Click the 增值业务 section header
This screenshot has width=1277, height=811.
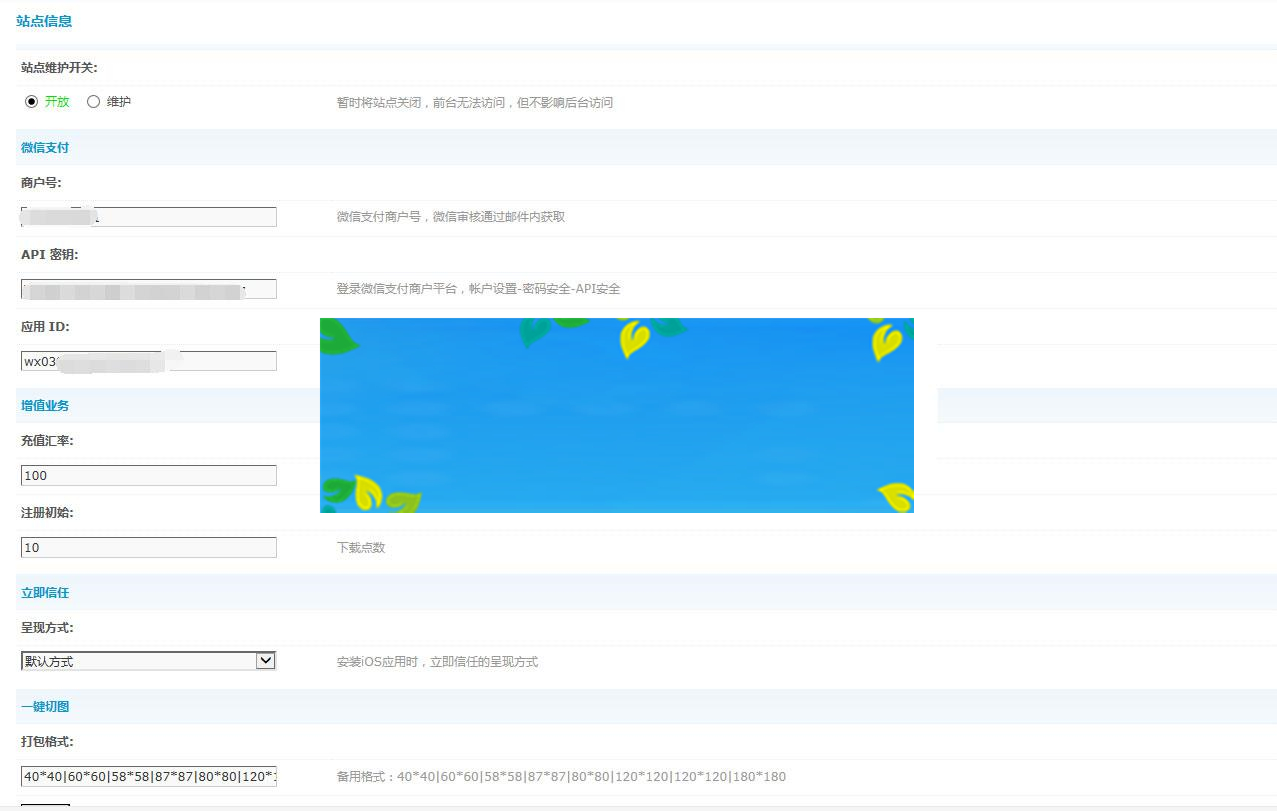[44, 405]
